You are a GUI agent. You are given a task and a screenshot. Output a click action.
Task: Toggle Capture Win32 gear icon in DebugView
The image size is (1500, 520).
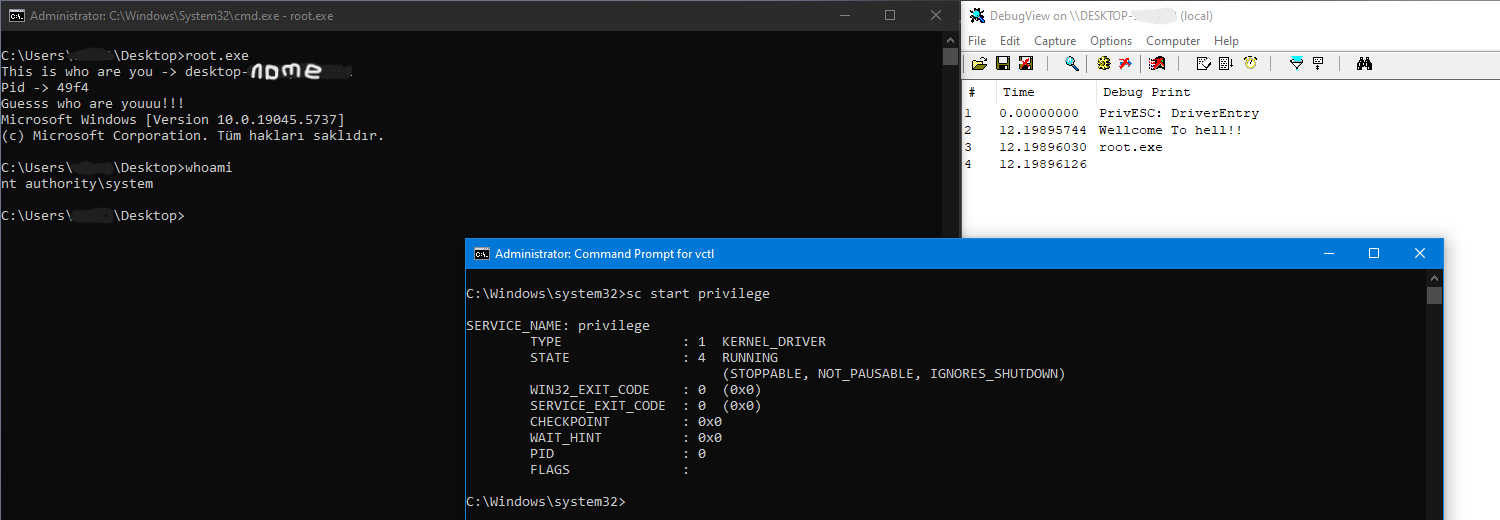tap(1104, 64)
